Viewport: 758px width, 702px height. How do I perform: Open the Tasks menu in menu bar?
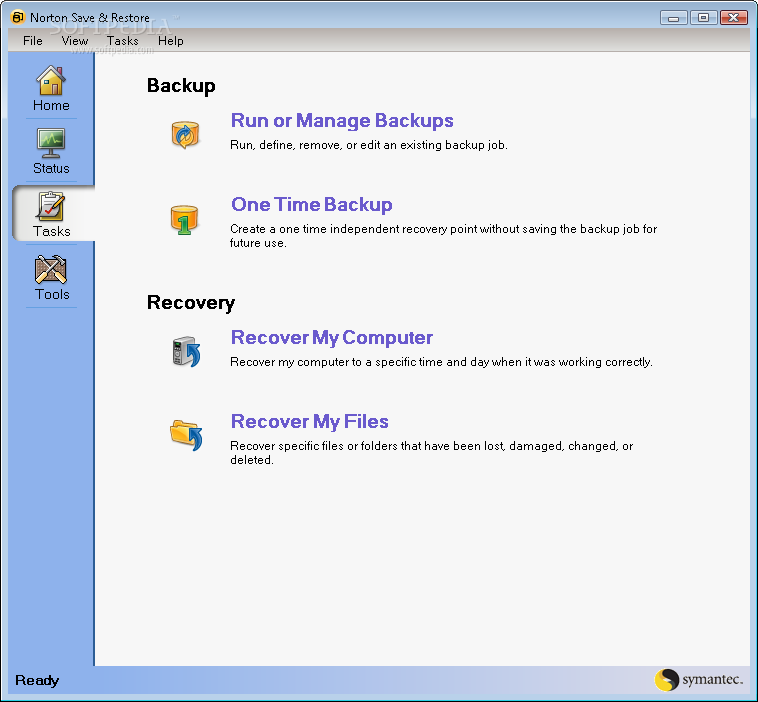pos(123,41)
